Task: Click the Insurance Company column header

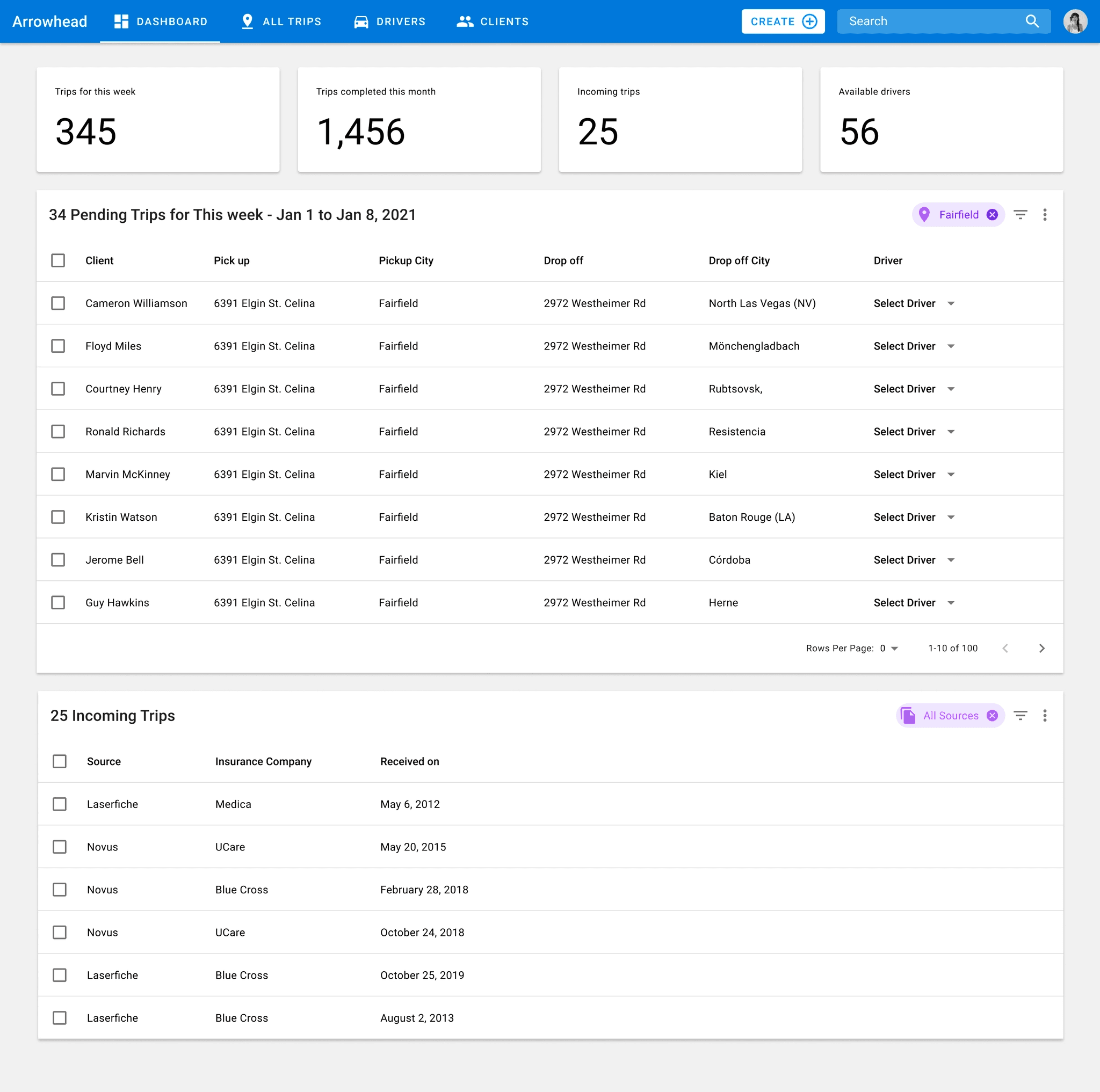Action: click(263, 761)
